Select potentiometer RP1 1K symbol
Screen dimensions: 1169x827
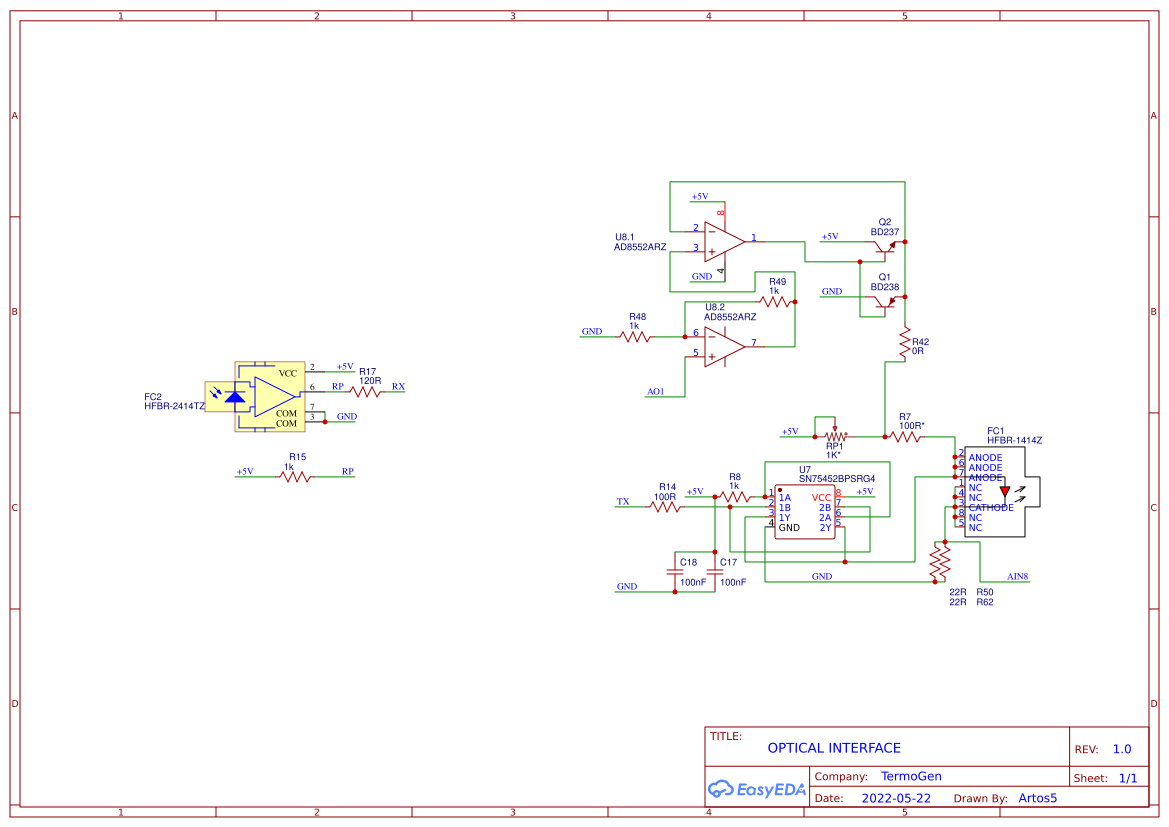pyautogui.click(x=833, y=437)
